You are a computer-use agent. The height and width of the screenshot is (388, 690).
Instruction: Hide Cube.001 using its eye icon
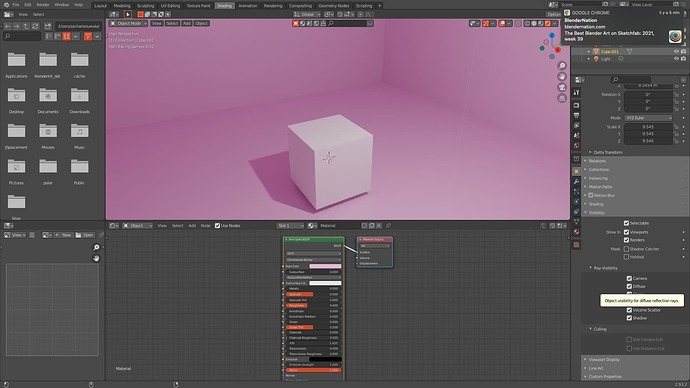coord(676,51)
